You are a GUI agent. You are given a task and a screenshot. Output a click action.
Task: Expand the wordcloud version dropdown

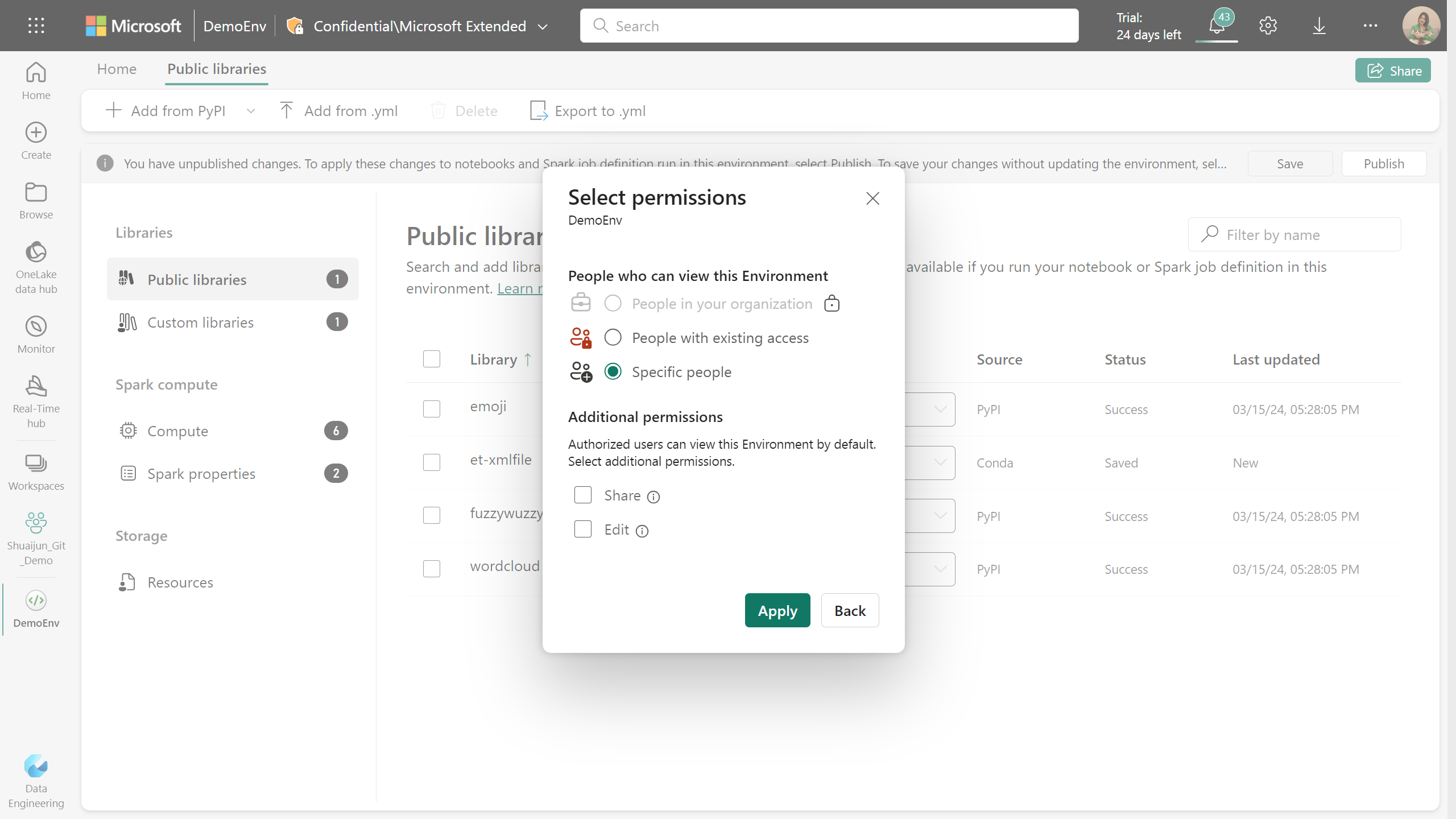coord(938,569)
